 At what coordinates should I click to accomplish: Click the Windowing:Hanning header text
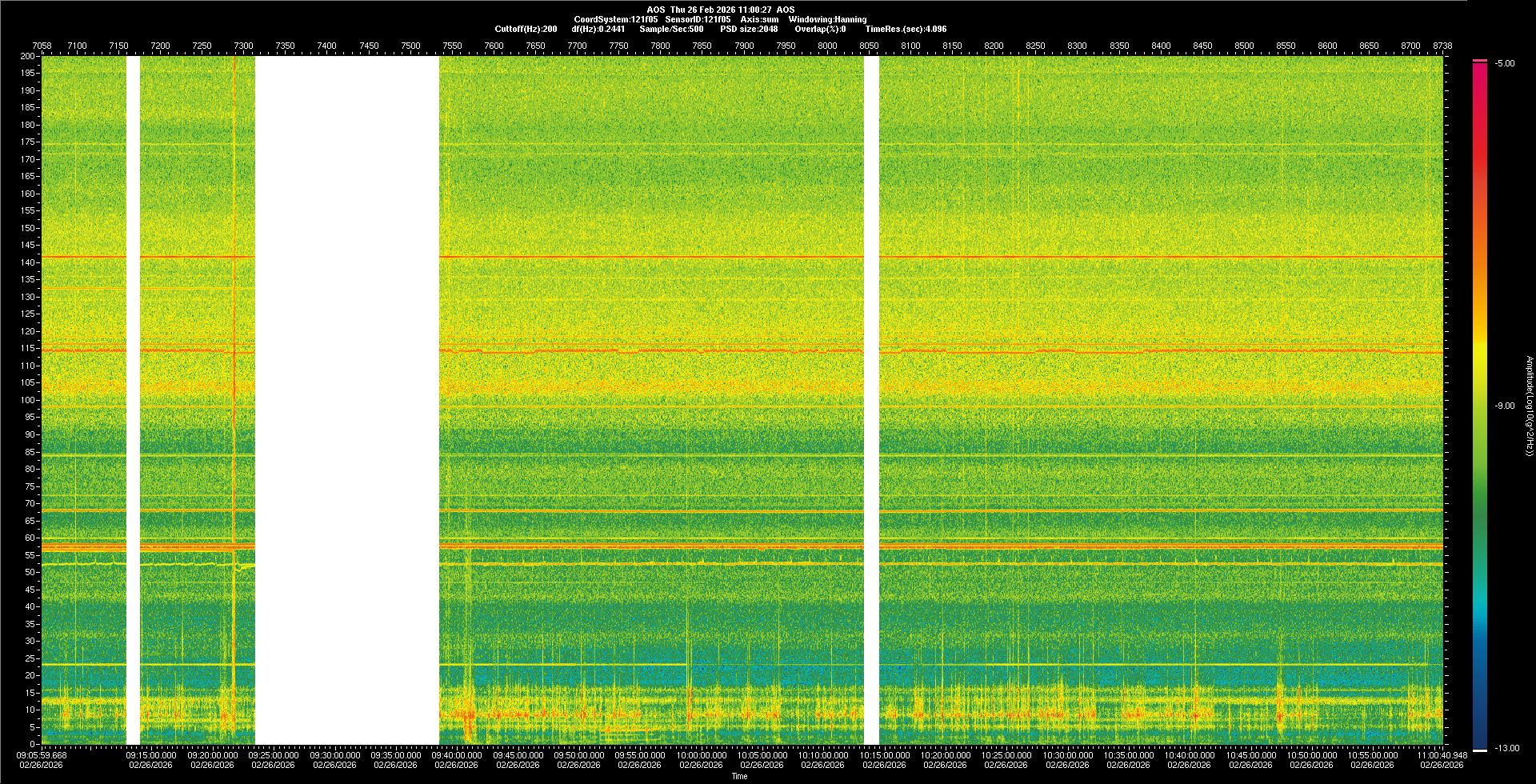tap(827, 19)
